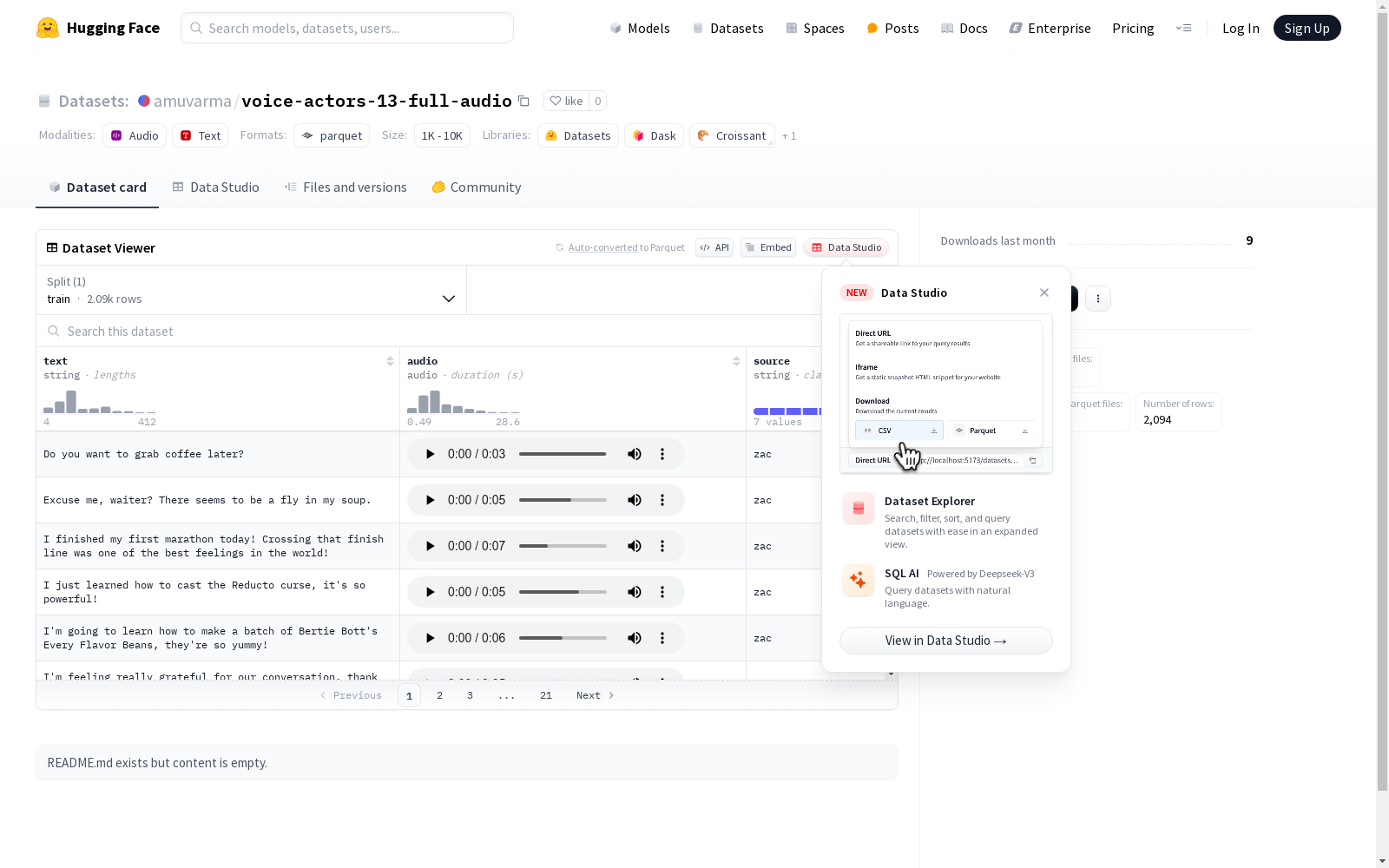Switch to the Data Studio tab

pos(215,187)
